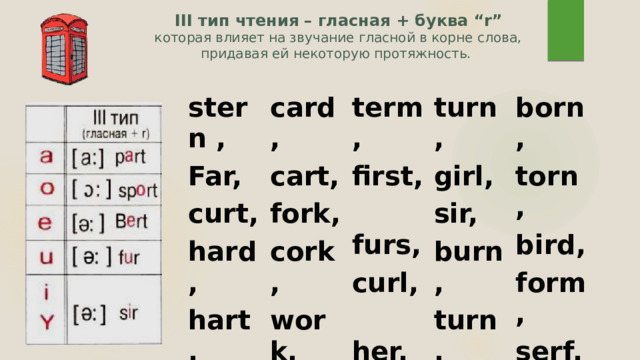The height and width of the screenshot is (360, 640).
Task: Click the transcription "[a:]" in the table
Action: click(x=88, y=158)
